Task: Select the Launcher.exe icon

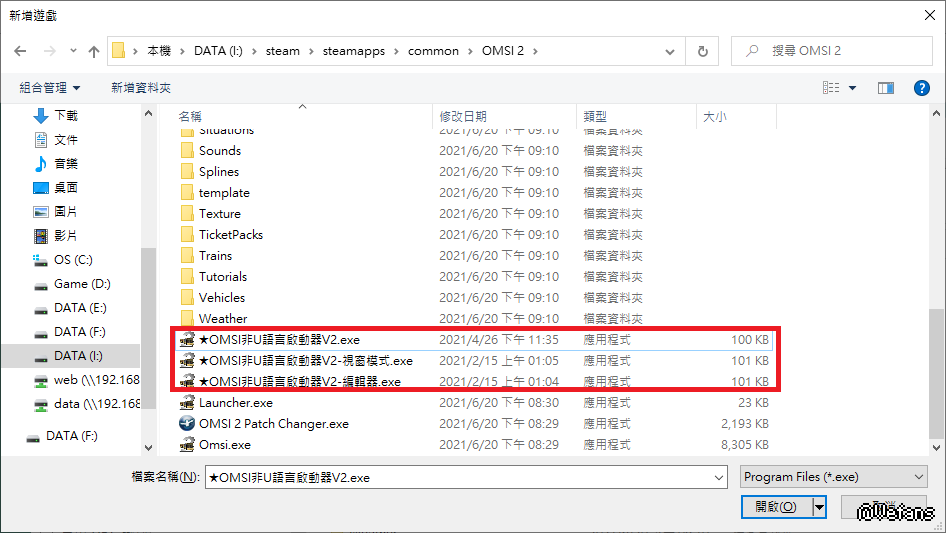Action: (188, 403)
